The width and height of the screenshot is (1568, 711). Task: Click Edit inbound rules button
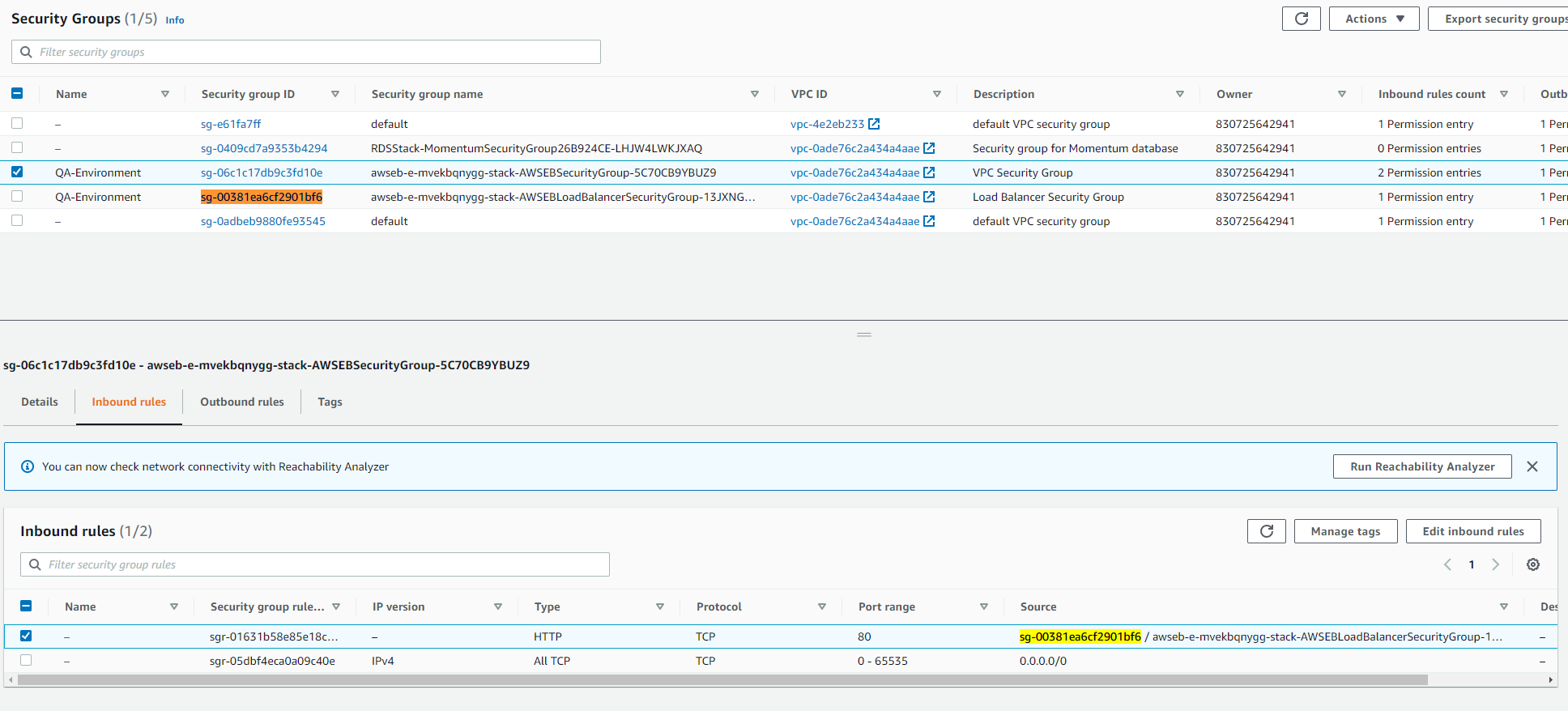[x=1473, y=531]
